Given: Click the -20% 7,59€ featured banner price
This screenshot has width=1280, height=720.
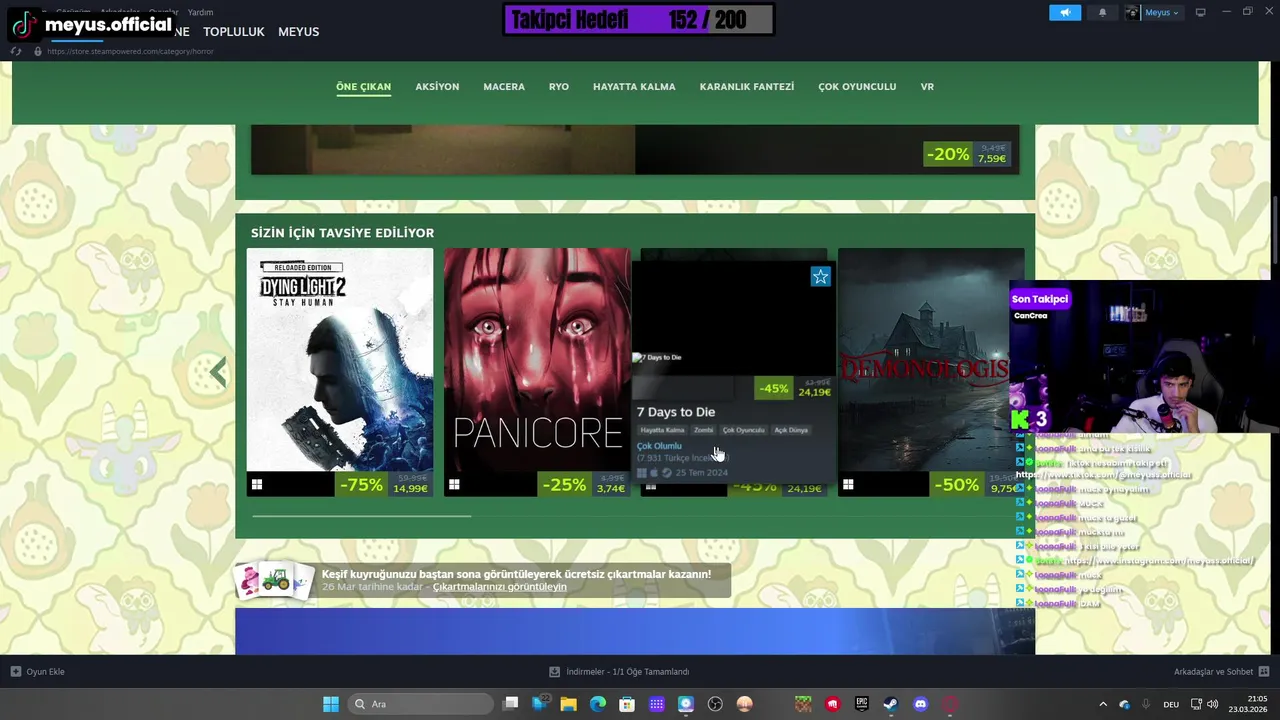Looking at the screenshot, I should pos(966,154).
